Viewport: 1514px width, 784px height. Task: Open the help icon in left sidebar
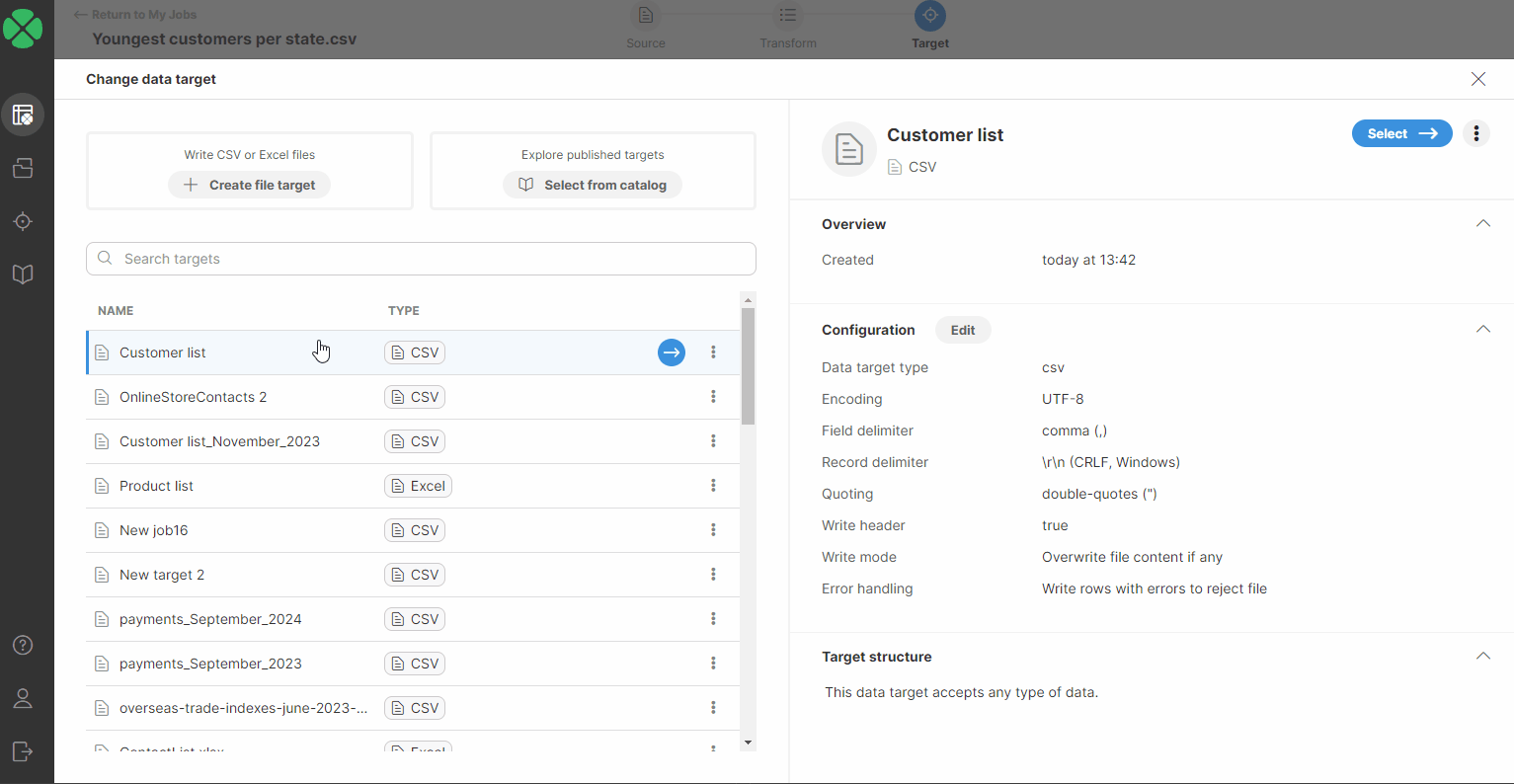[23, 645]
